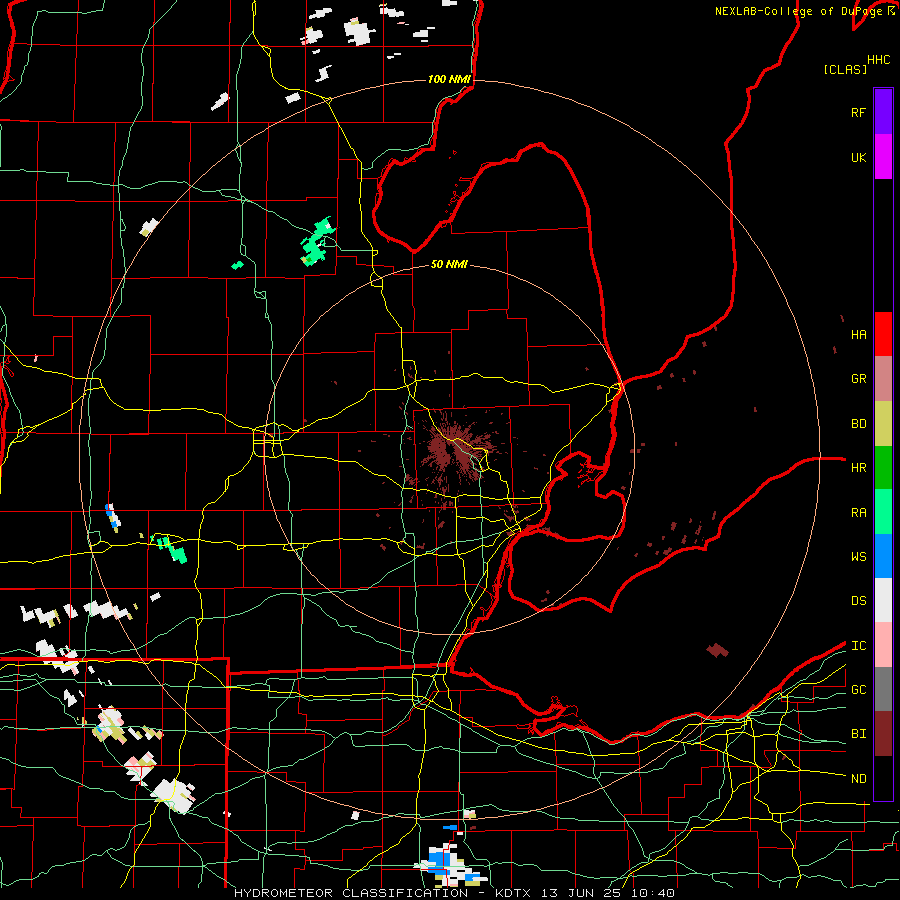Click the blue WS legend color swatch

[x=883, y=556]
